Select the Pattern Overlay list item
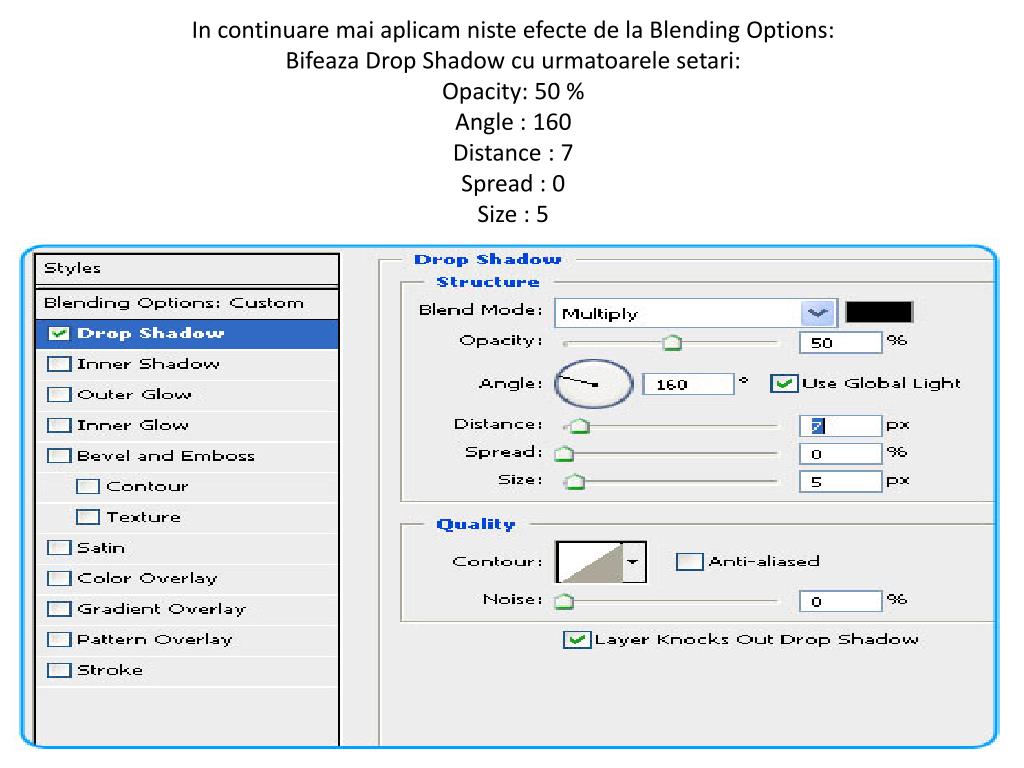Viewport: 1024px width, 768px height. tap(187, 640)
